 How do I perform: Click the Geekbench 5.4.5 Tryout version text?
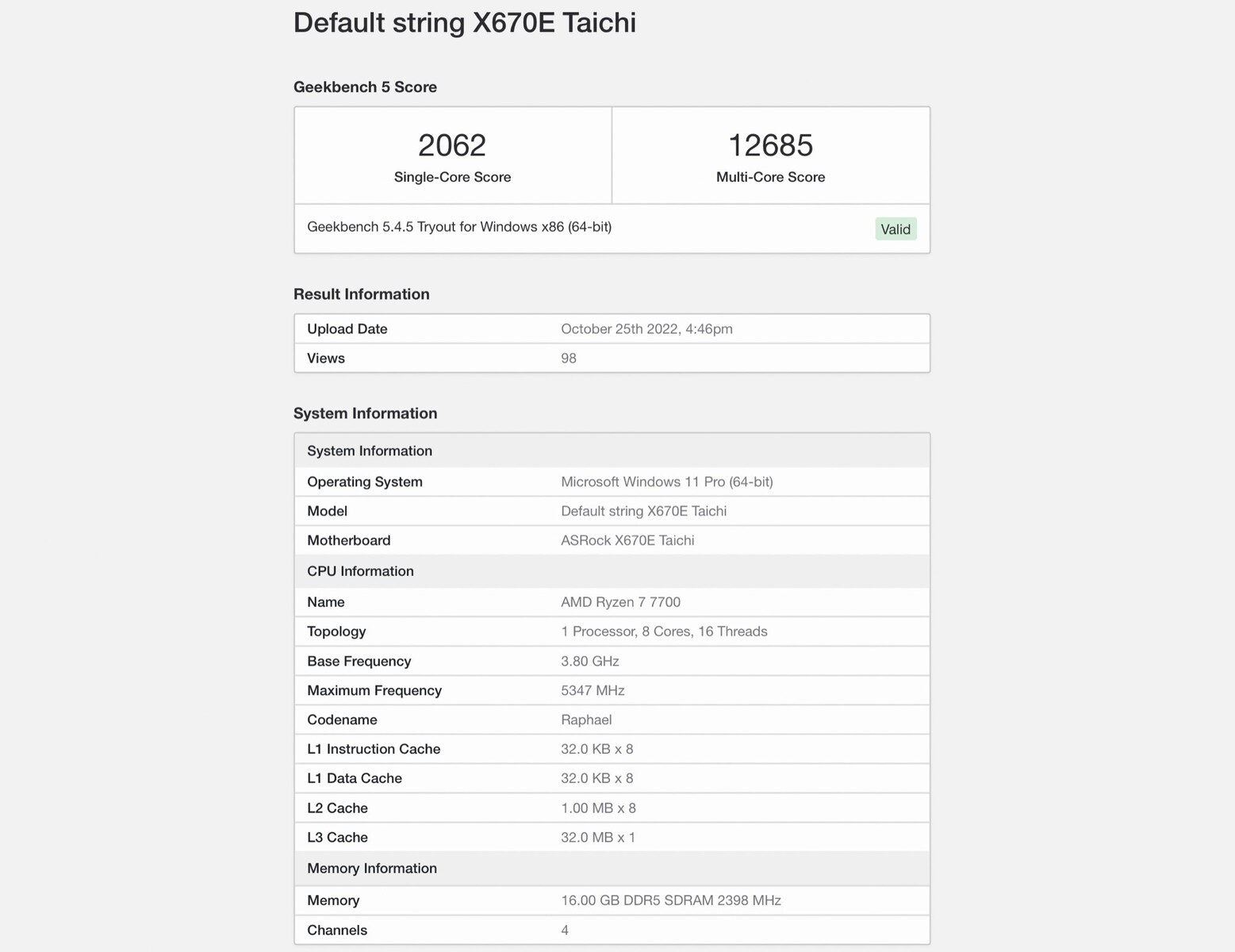tap(459, 227)
